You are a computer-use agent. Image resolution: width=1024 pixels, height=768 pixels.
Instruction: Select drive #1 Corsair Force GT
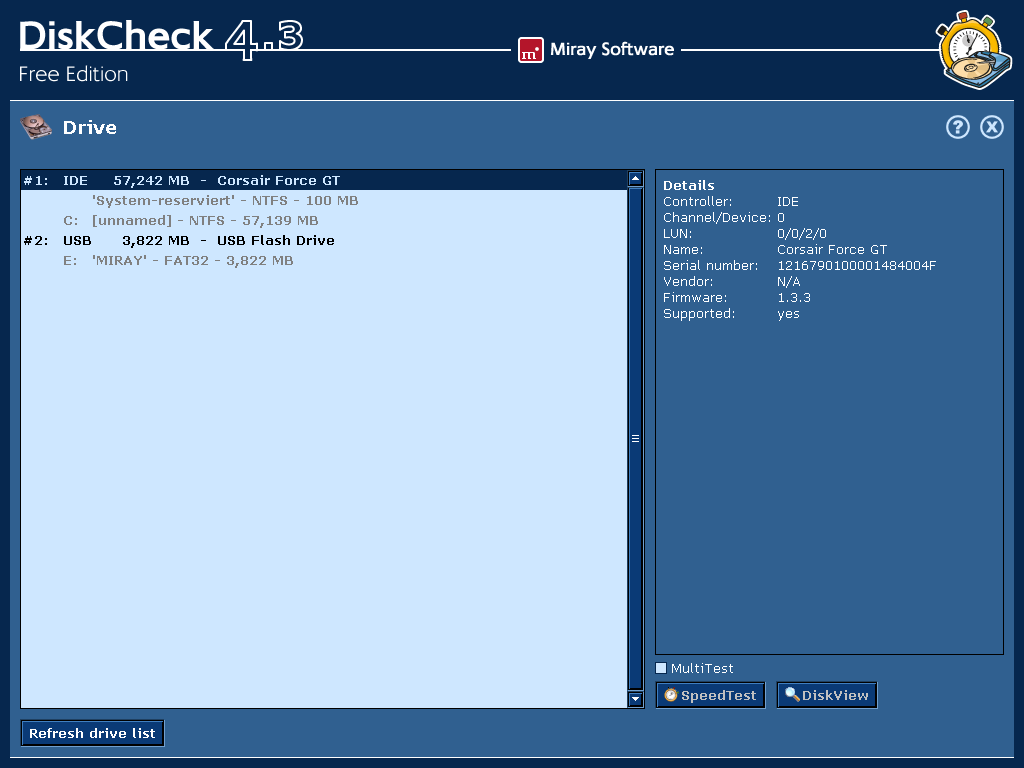[x=200, y=181]
